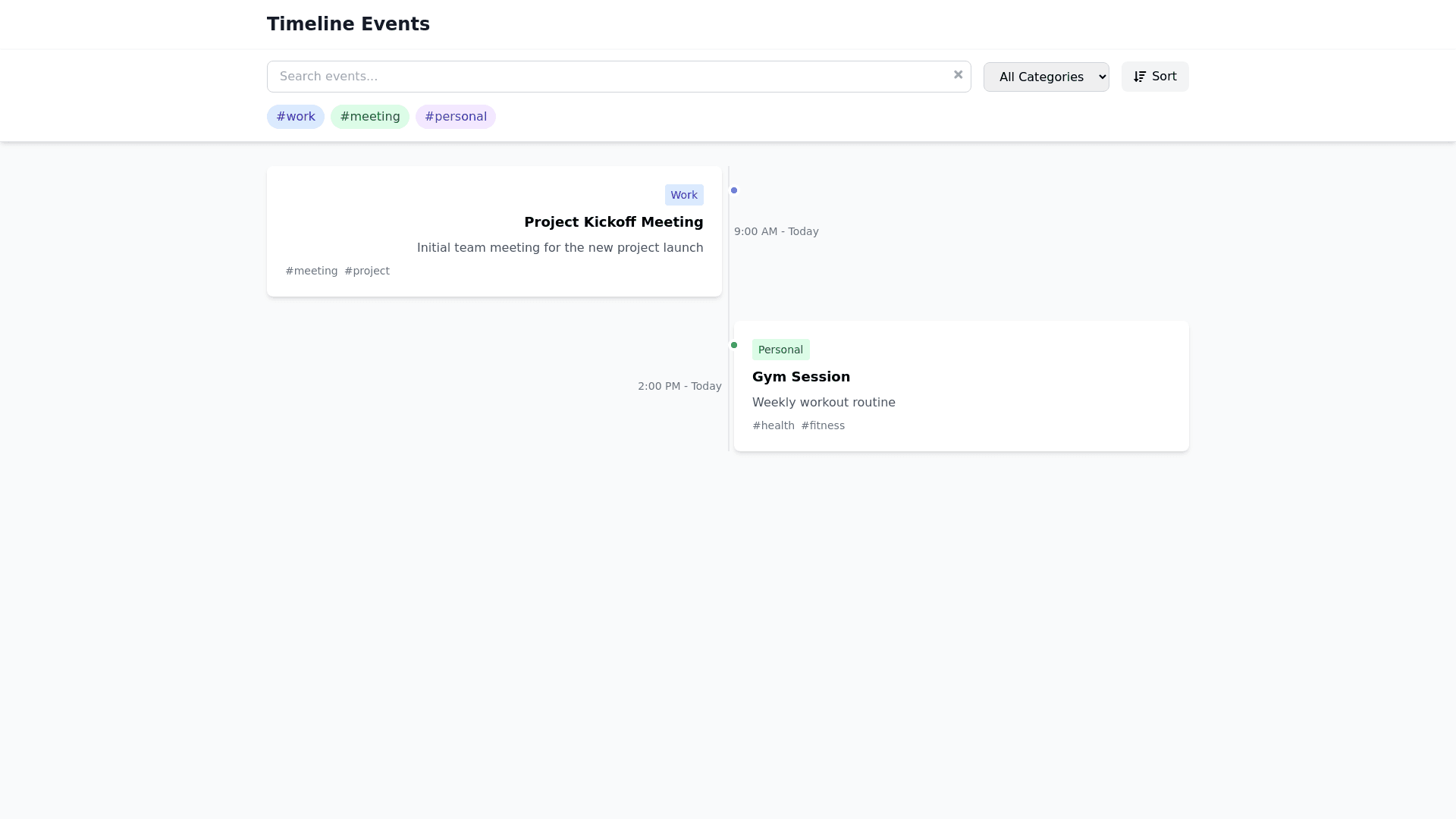Toggle the #meeting filter chip
The height and width of the screenshot is (819, 1456).
coord(369,117)
